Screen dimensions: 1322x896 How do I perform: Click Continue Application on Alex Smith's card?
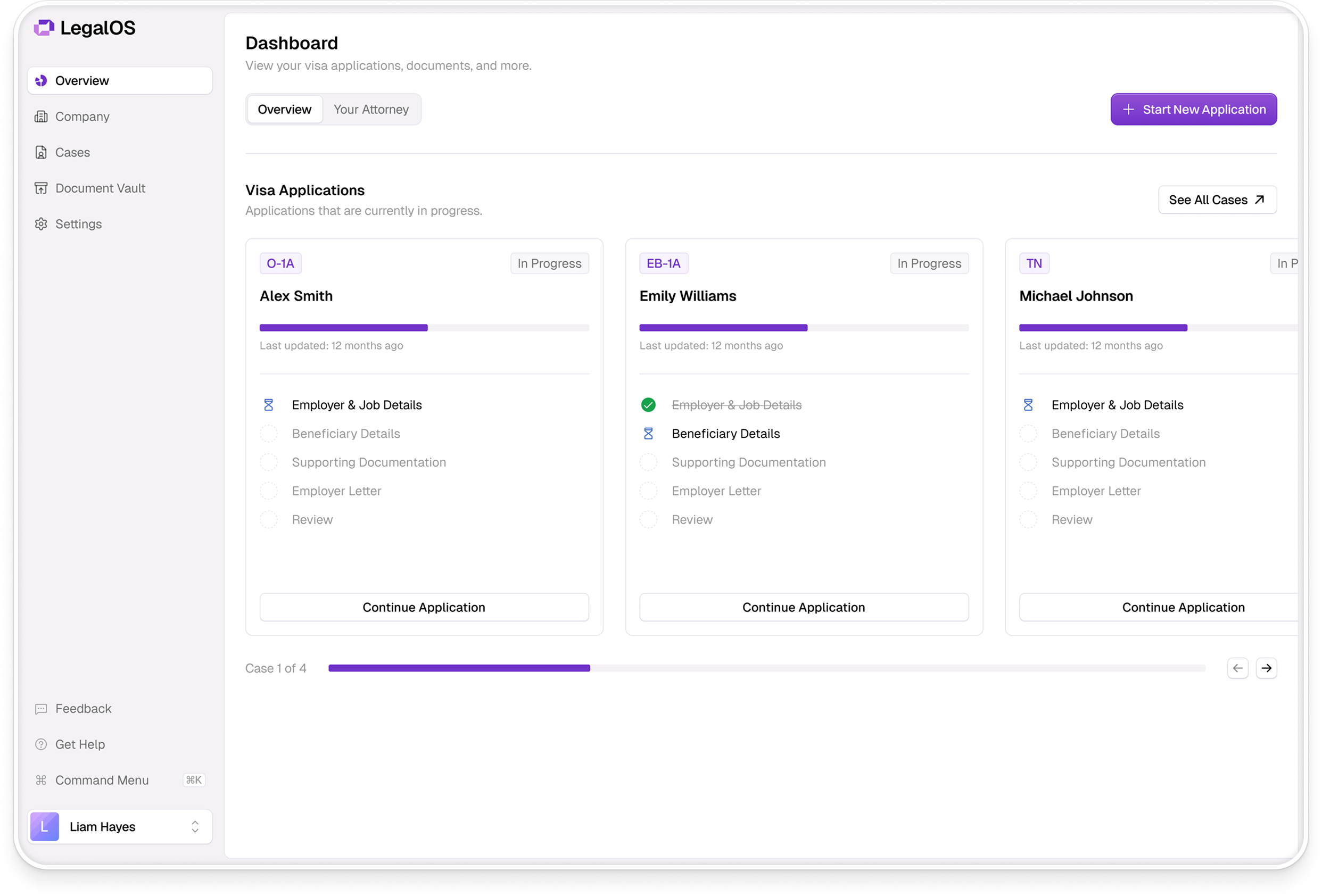[424, 607]
